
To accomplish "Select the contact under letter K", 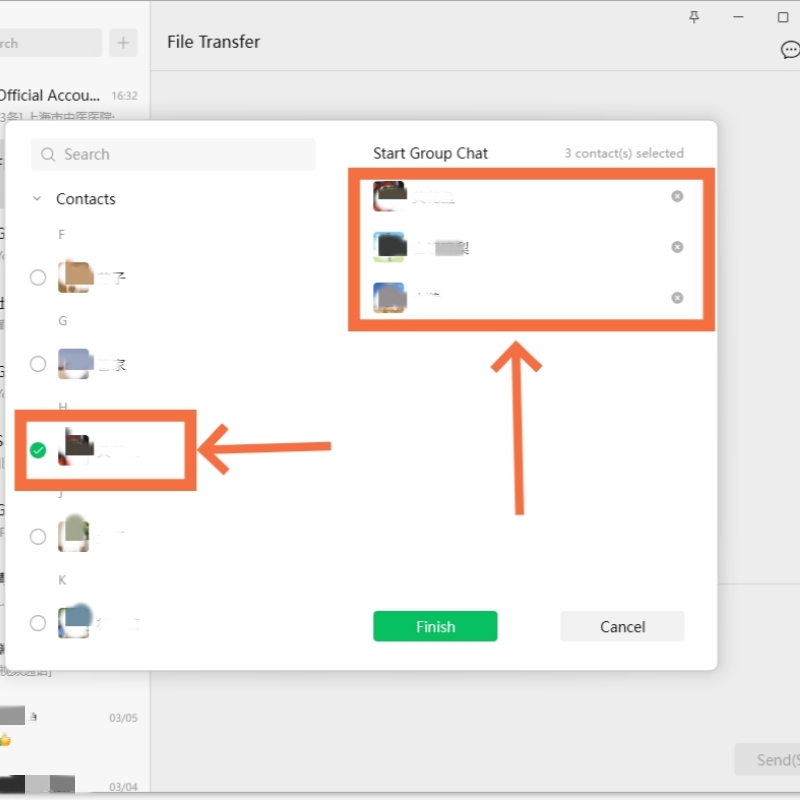I will (38, 623).
